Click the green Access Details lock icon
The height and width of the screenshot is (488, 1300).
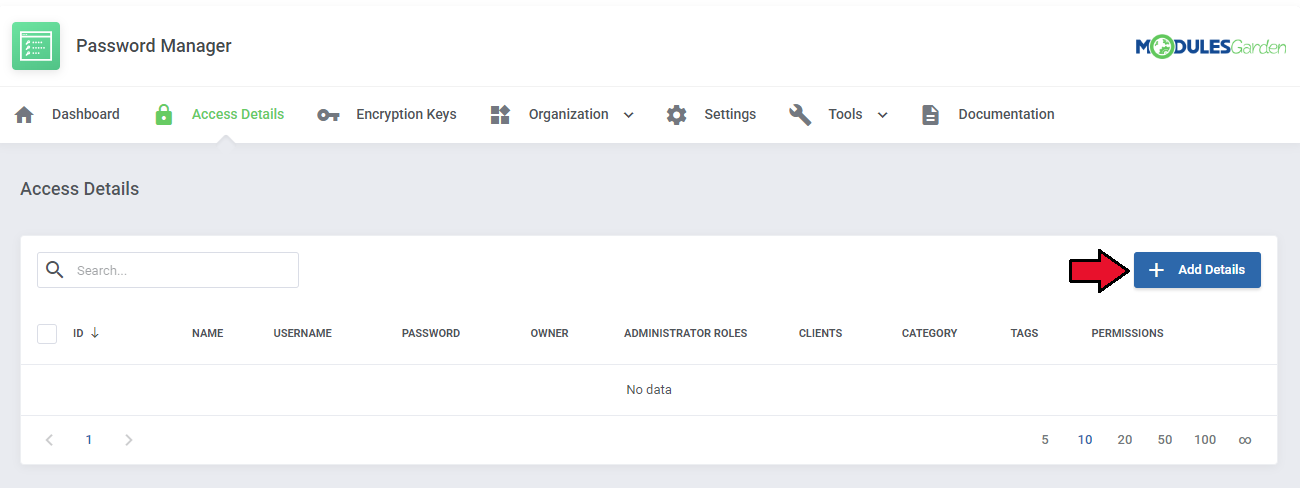click(x=164, y=114)
